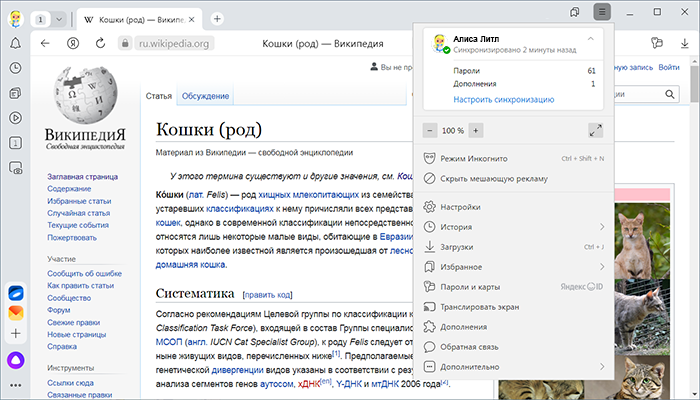Click the ru.wikipedia.org address field
The height and width of the screenshot is (400, 700).
pyautogui.click(x=174, y=43)
